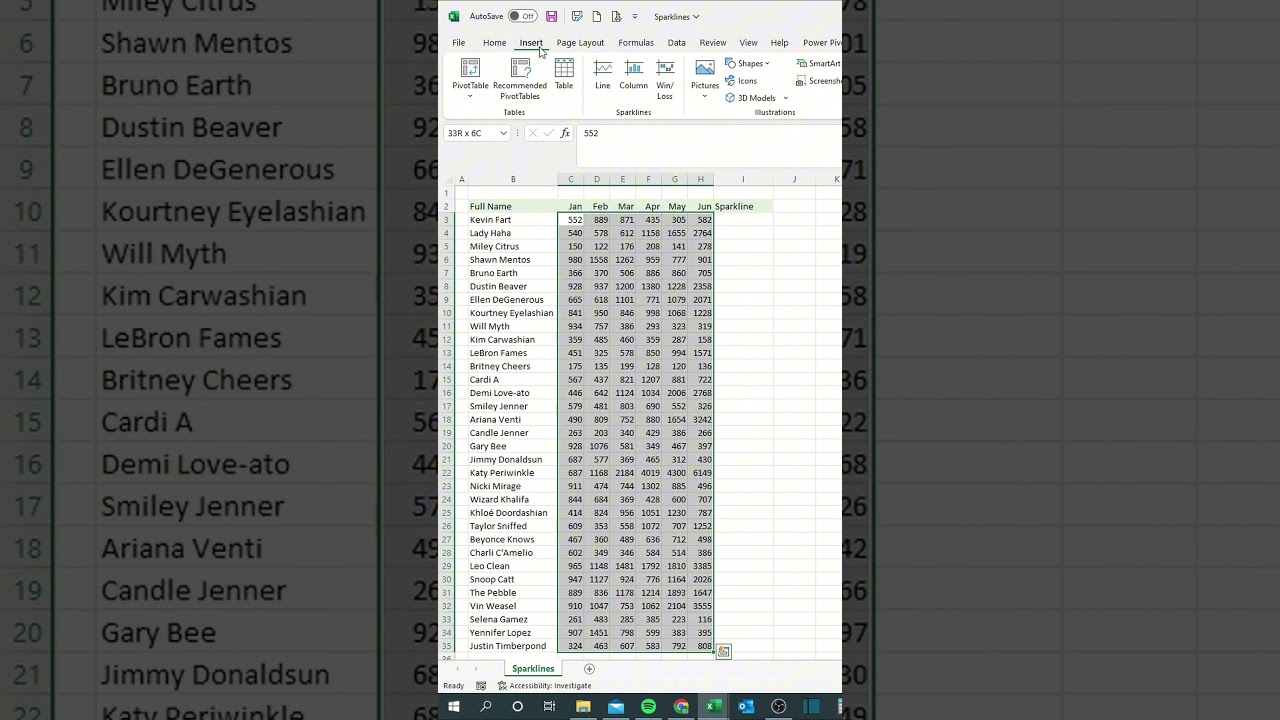Switch to the View tab

pyautogui.click(x=748, y=43)
